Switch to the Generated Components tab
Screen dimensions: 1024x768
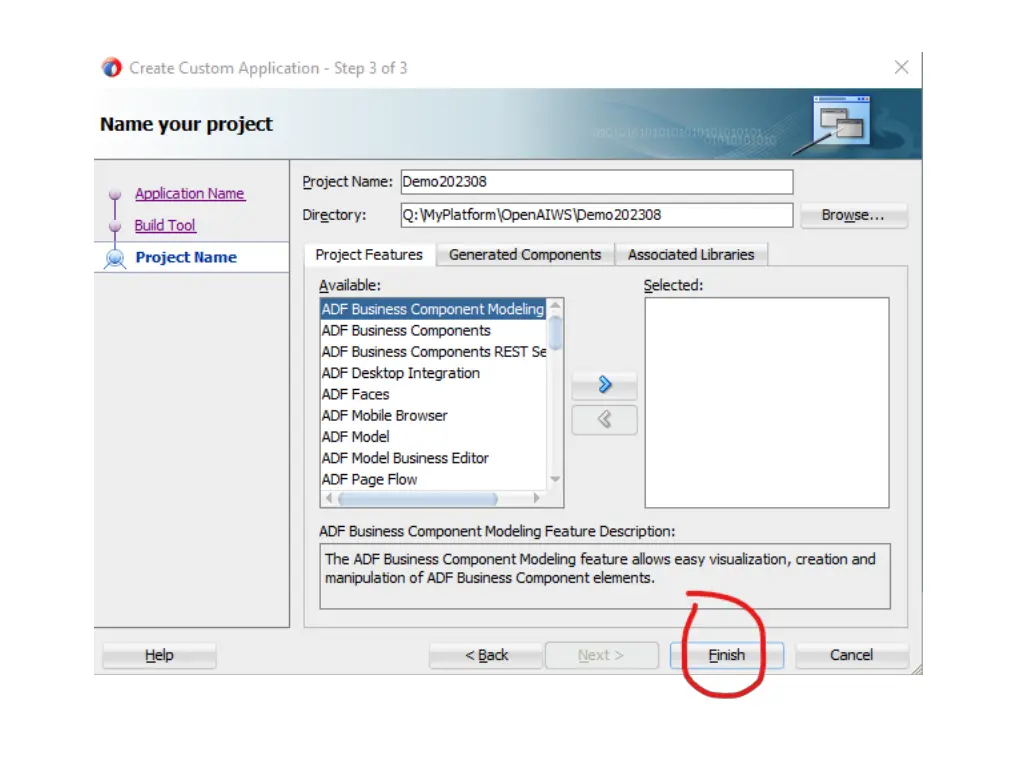525,255
